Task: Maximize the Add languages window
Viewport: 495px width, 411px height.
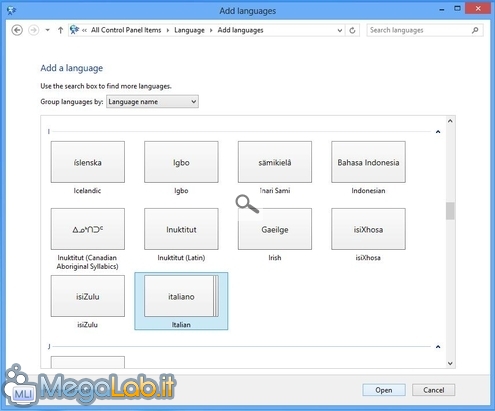Action: tap(457, 9)
